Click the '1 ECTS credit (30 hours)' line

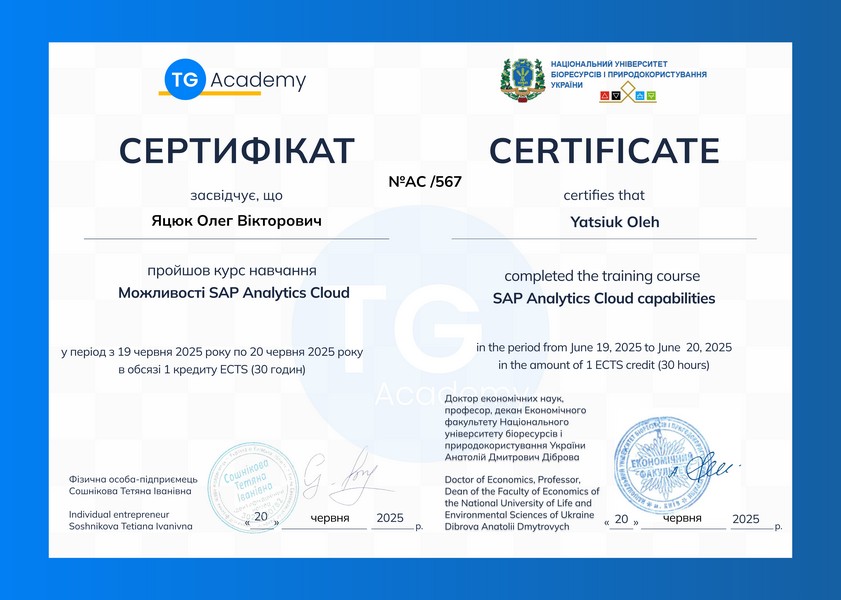(x=604, y=365)
